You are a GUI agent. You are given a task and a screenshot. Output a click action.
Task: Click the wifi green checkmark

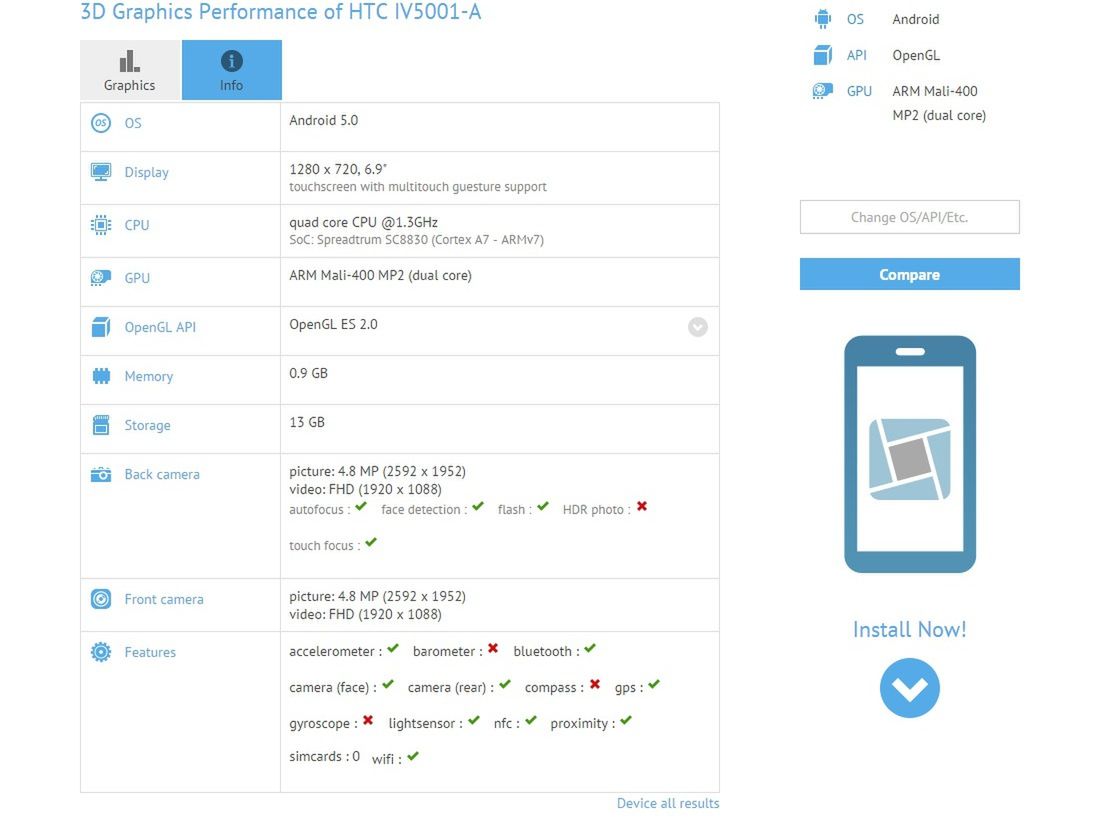412,756
